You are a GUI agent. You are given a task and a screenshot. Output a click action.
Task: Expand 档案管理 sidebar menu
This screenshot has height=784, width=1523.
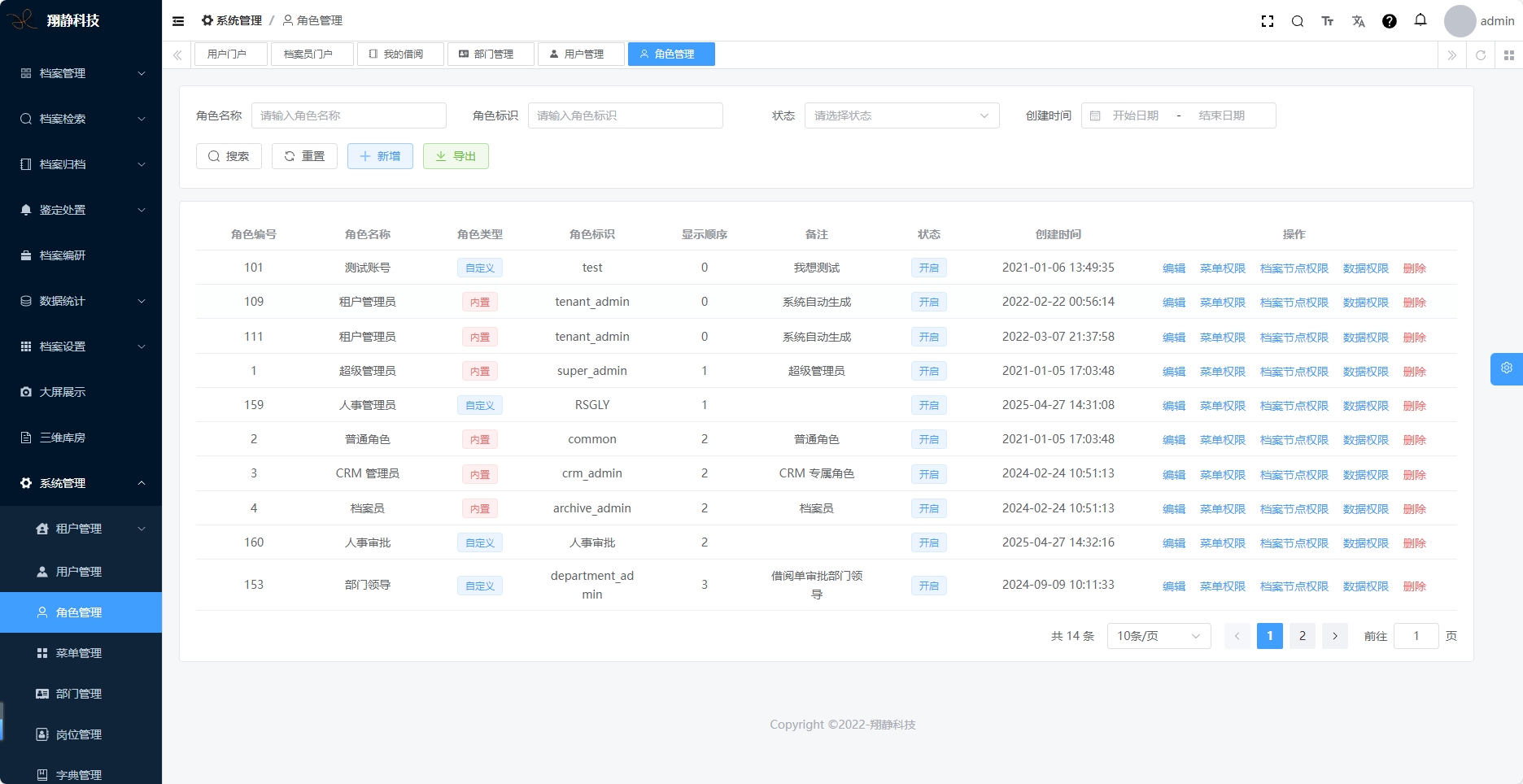coord(81,73)
